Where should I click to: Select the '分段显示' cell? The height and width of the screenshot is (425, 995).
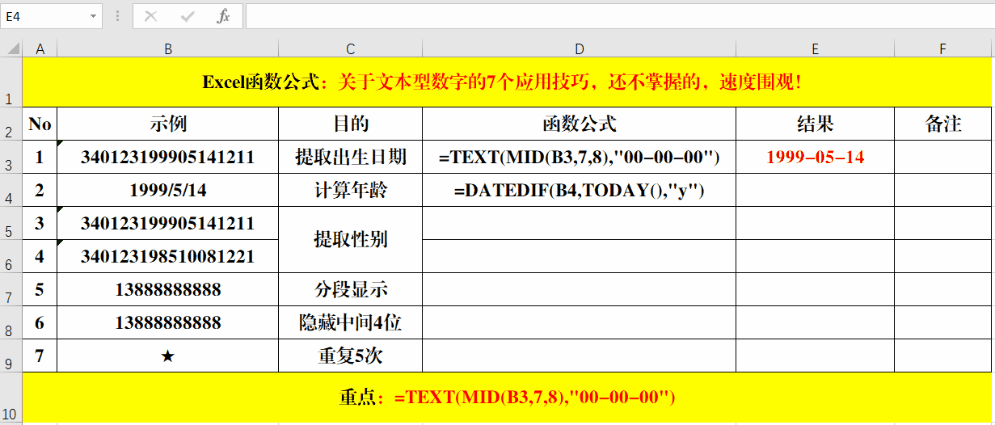(350, 289)
